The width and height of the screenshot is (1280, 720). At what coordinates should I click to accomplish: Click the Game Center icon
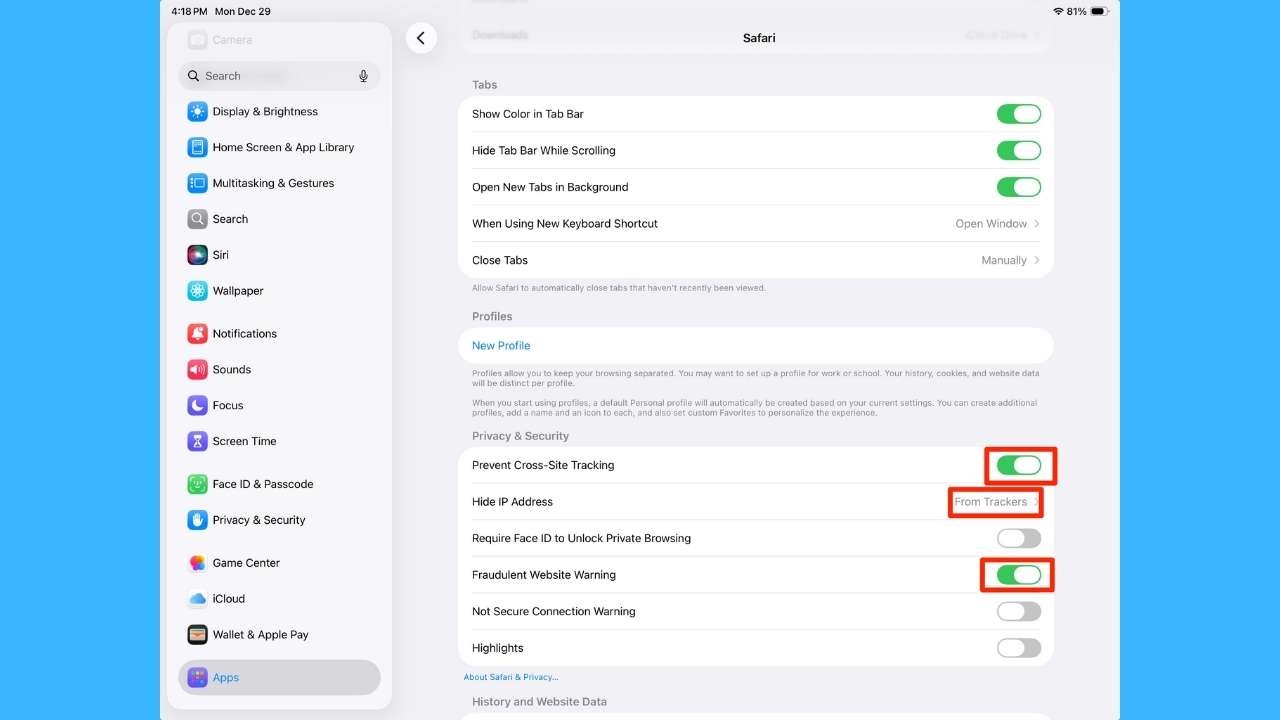click(197, 563)
